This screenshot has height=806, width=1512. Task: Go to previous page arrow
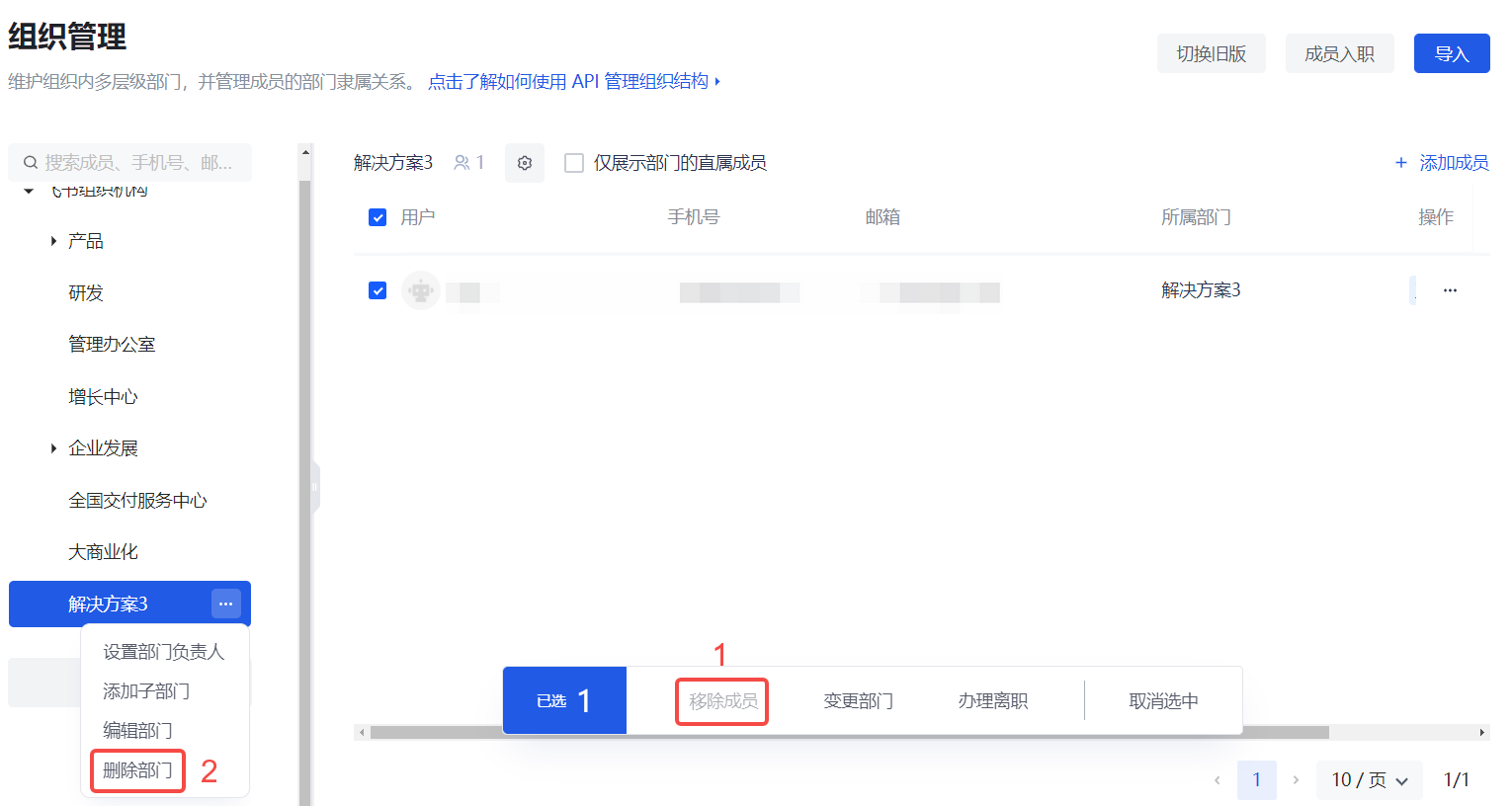tap(1217, 780)
